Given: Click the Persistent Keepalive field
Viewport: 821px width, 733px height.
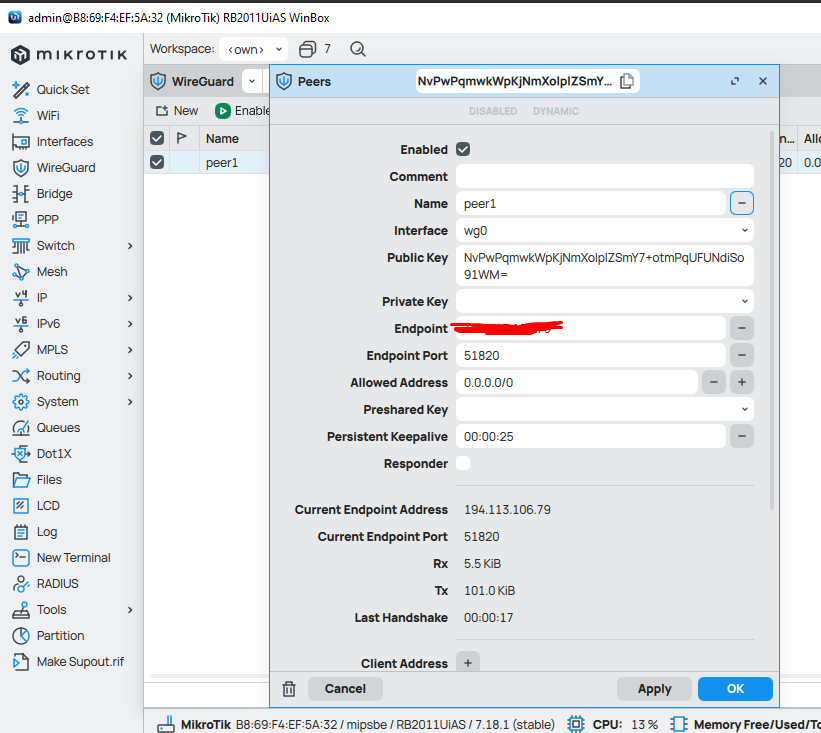Looking at the screenshot, I should coord(591,436).
